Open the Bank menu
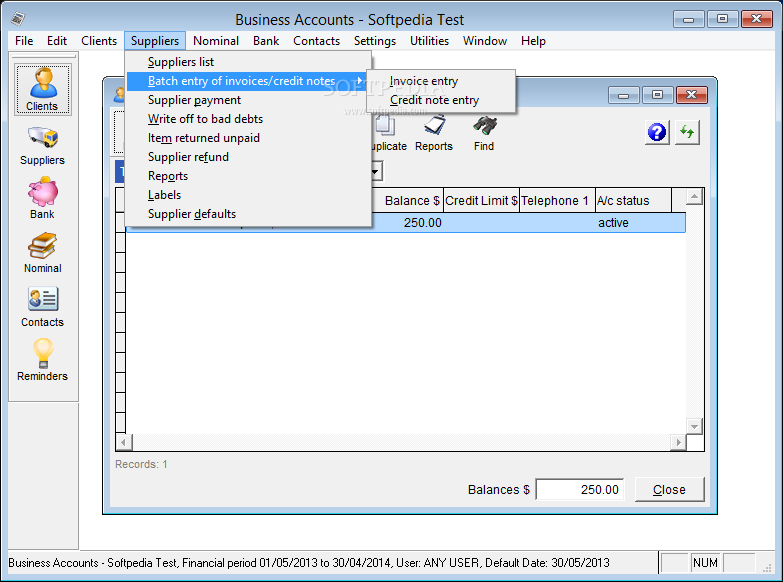Image resolution: width=783 pixels, height=582 pixels. coord(266,41)
